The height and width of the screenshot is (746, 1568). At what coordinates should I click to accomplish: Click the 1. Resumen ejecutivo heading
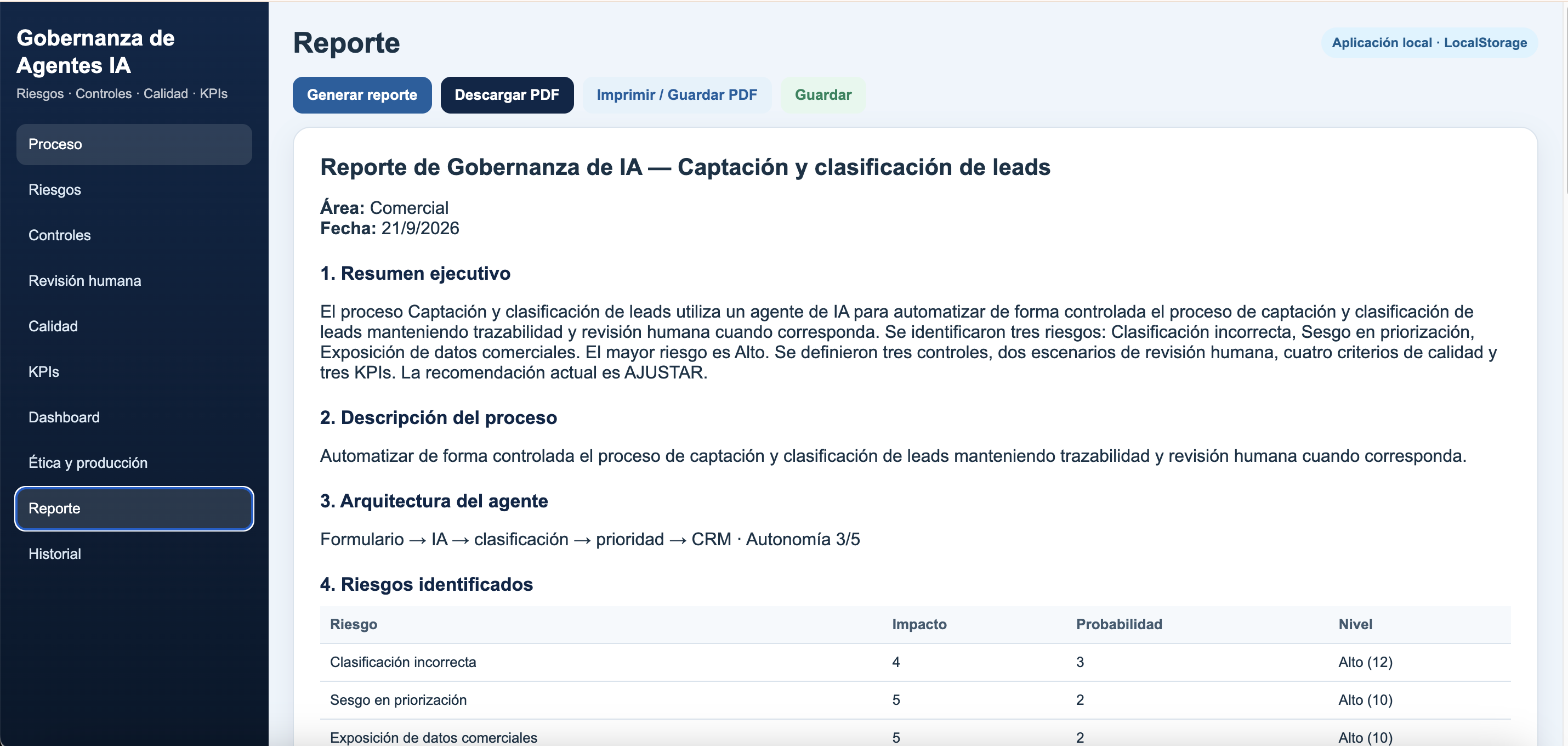click(415, 273)
